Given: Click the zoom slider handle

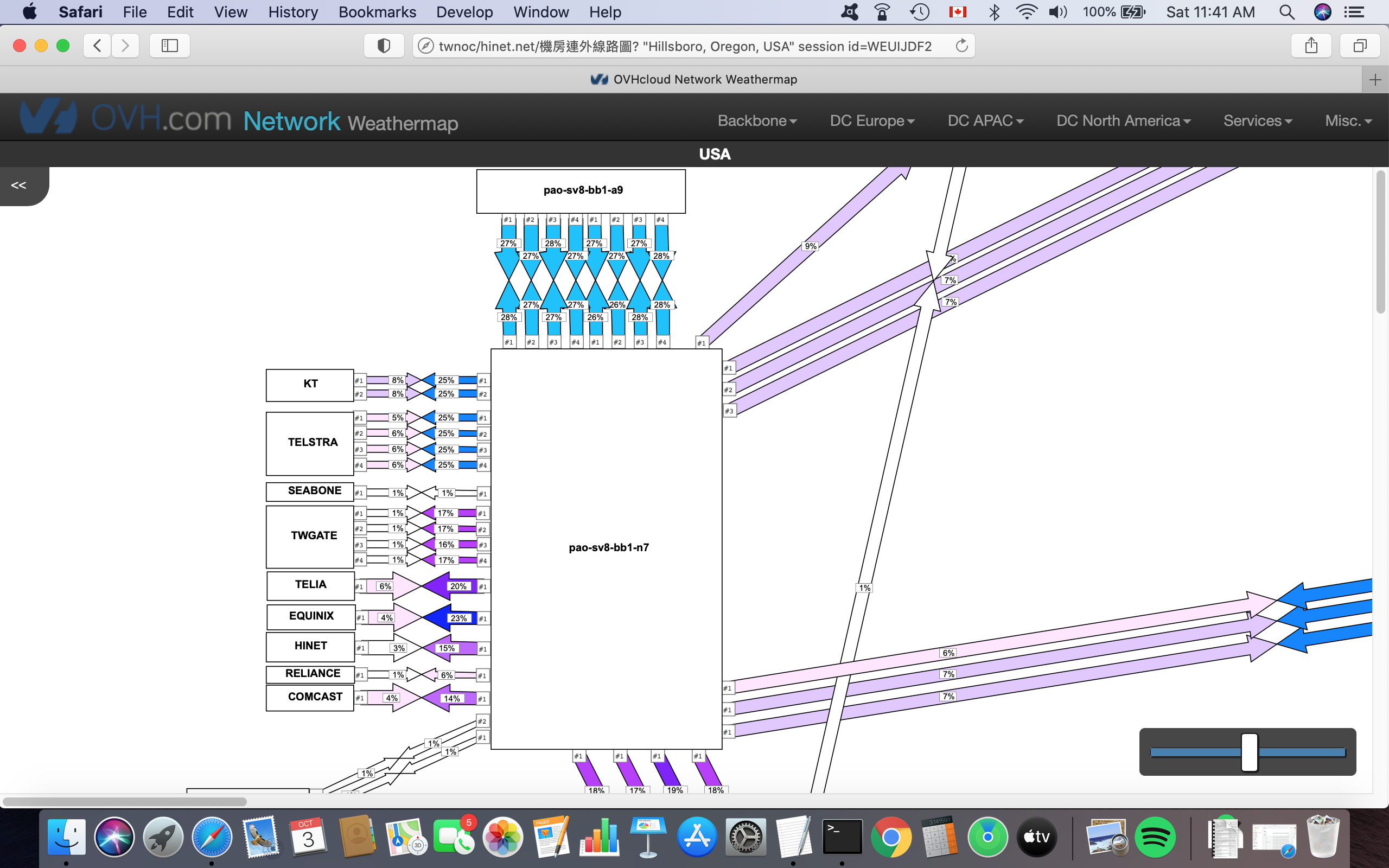Looking at the screenshot, I should 1249,751.
